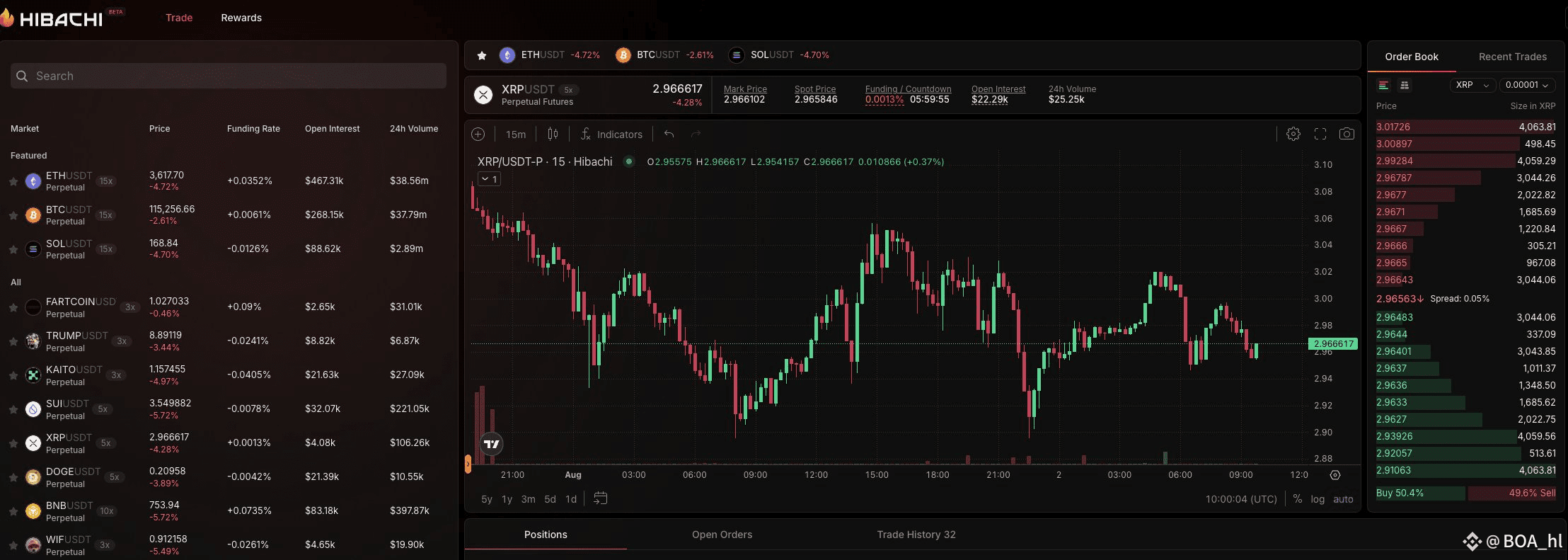Sort markets by Funding Rate column

[253, 129]
